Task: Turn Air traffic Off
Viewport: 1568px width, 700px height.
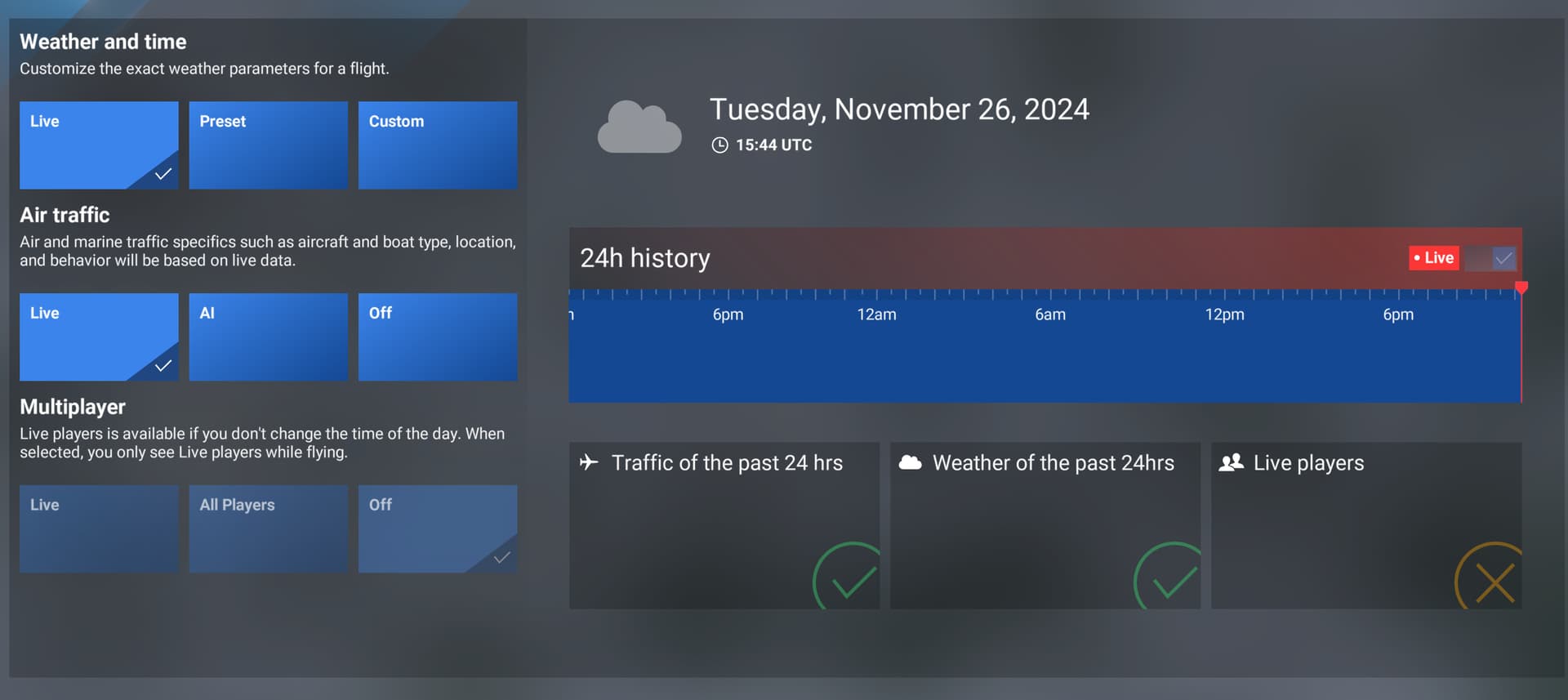Action: (x=438, y=337)
